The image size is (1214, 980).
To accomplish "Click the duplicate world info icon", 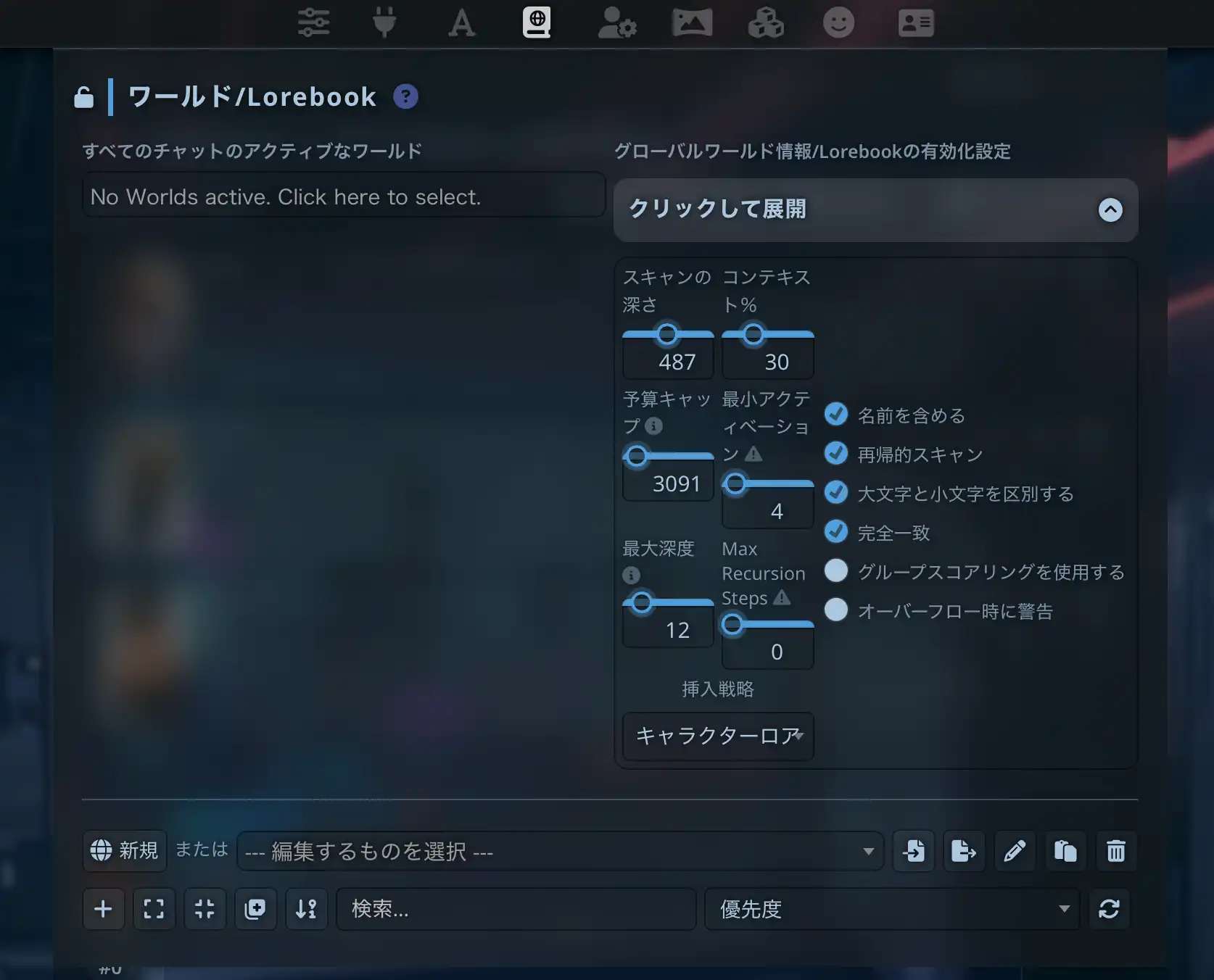I will click(x=1065, y=850).
